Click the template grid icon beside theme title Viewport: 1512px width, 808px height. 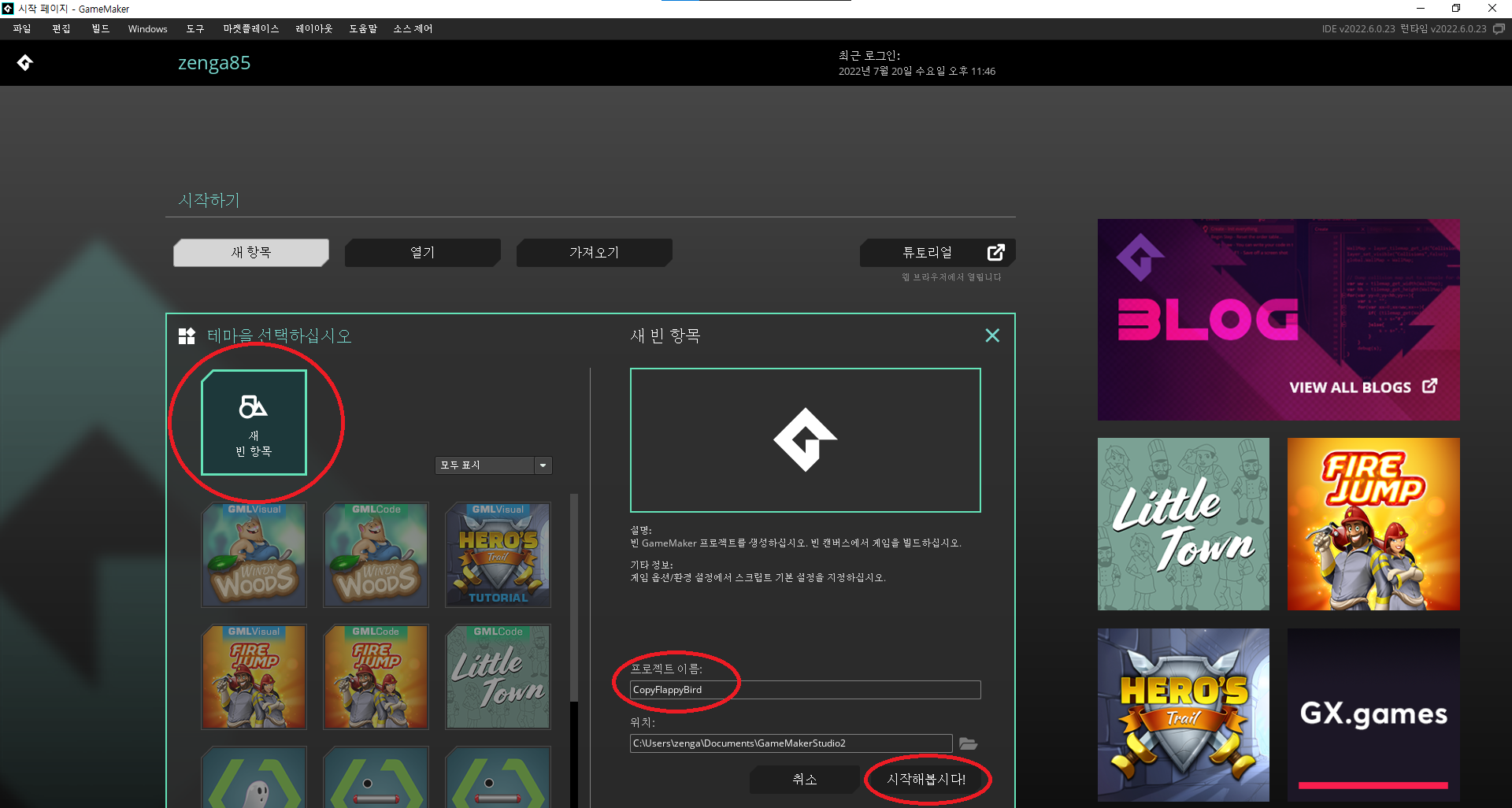(187, 336)
